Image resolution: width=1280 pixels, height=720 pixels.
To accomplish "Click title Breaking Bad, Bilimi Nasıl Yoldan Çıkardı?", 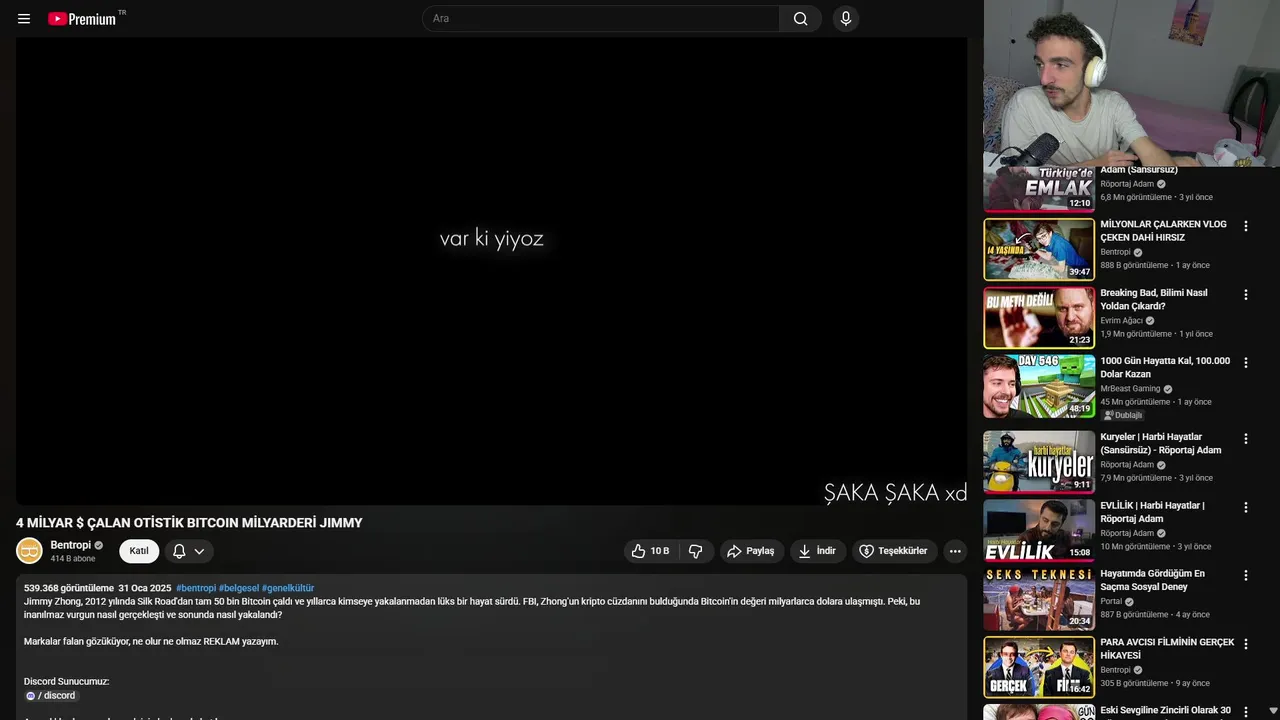I will 1154,299.
